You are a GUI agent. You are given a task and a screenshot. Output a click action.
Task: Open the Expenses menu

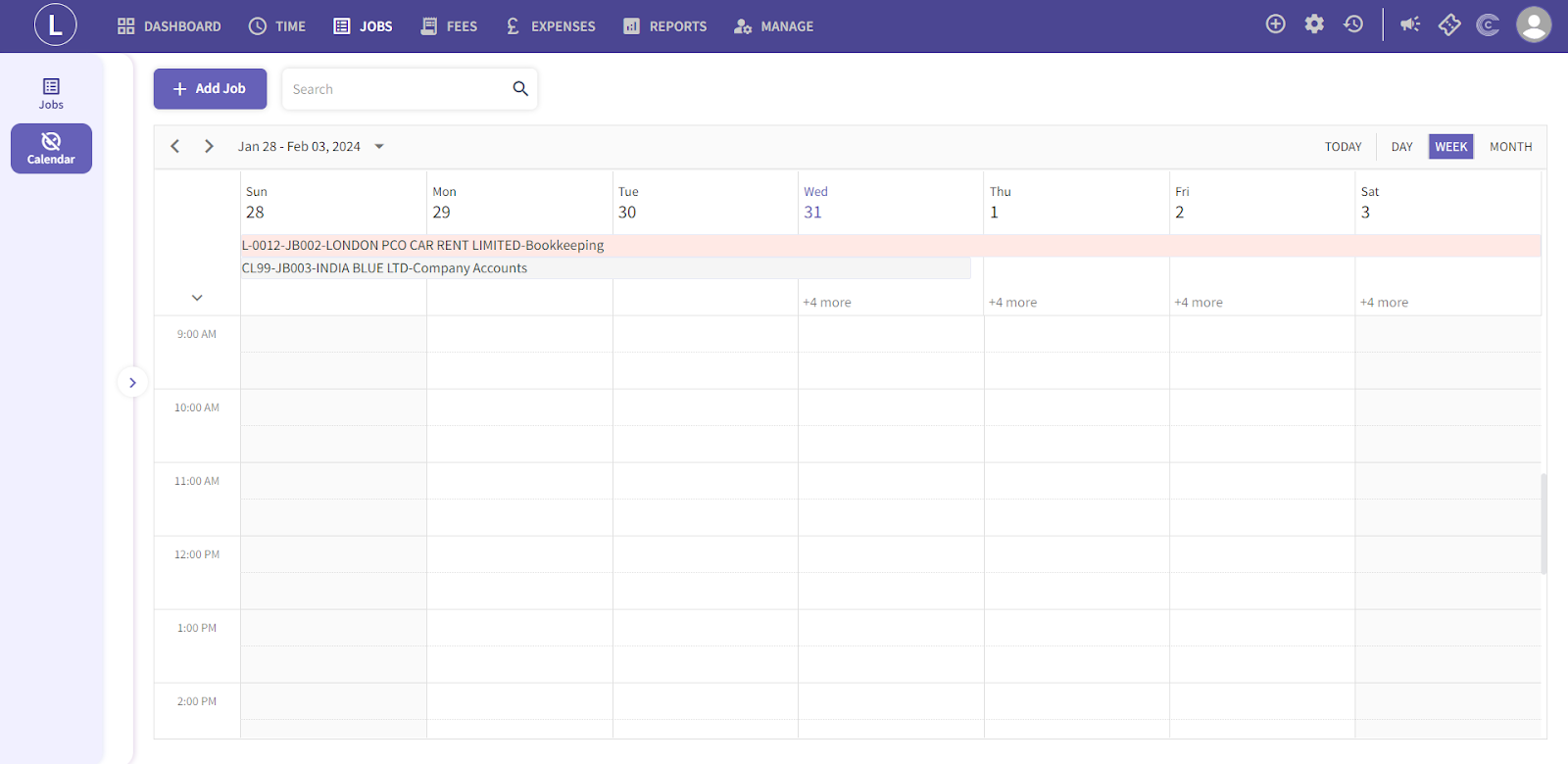[x=550, y=26]
